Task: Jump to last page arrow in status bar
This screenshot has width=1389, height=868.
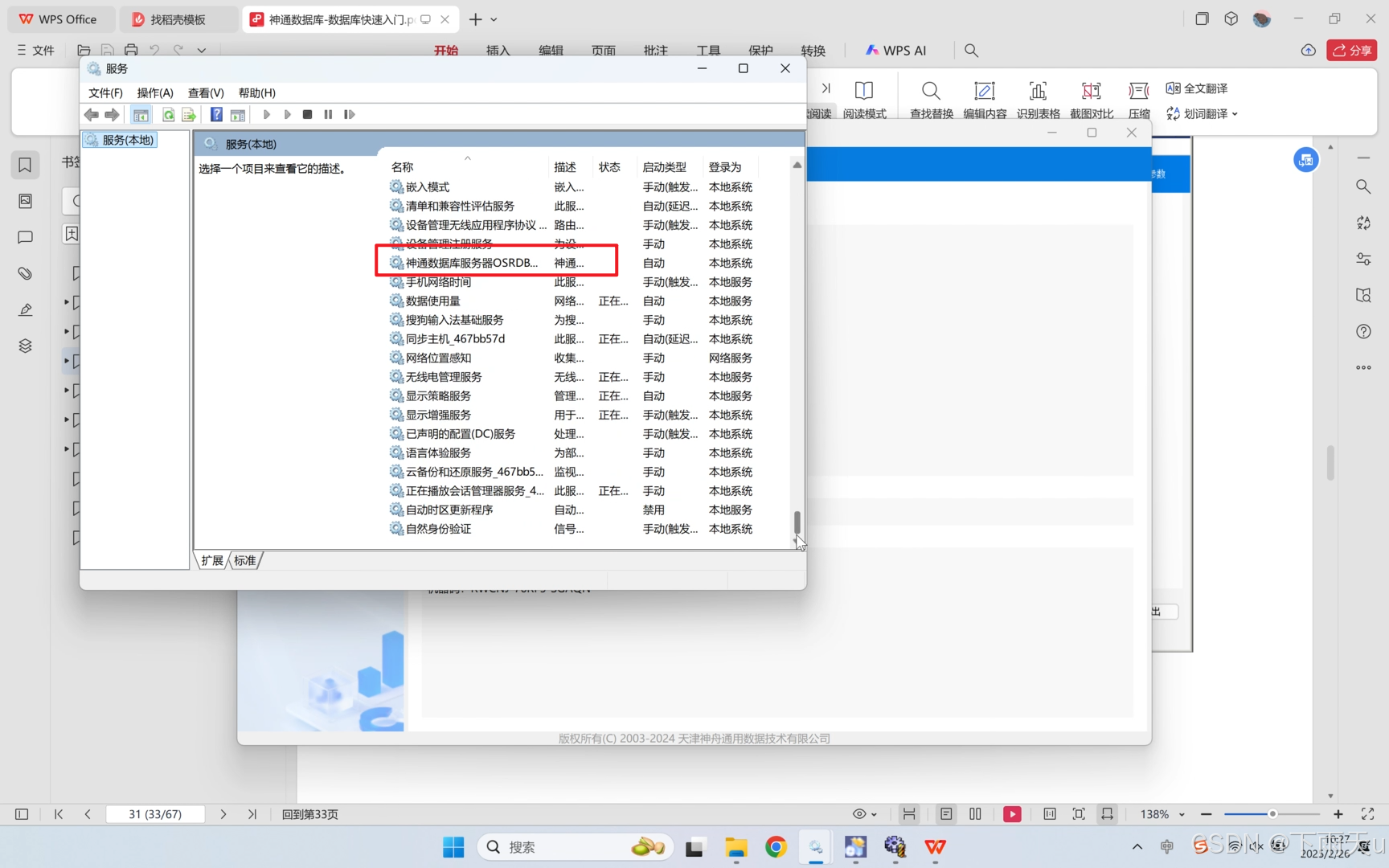Action: [252, 814]
